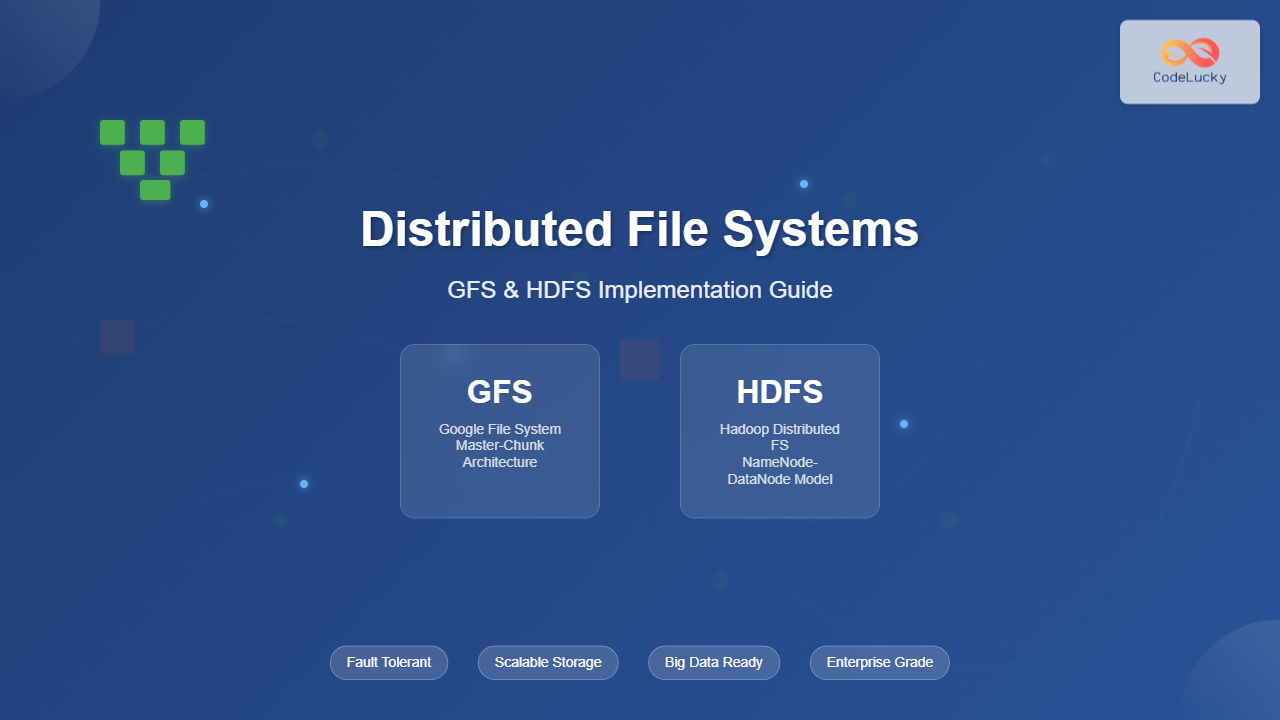Screen dimensions: 1280x720
Task: Click the blue dot above the main title
Action: pyautogui.click(x=804, y=184)
